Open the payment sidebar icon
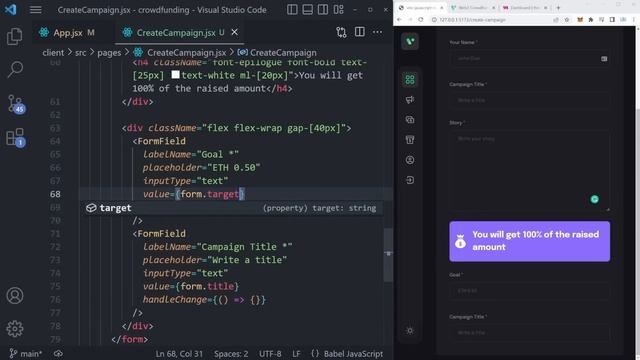640x360 pixels. 410,120
